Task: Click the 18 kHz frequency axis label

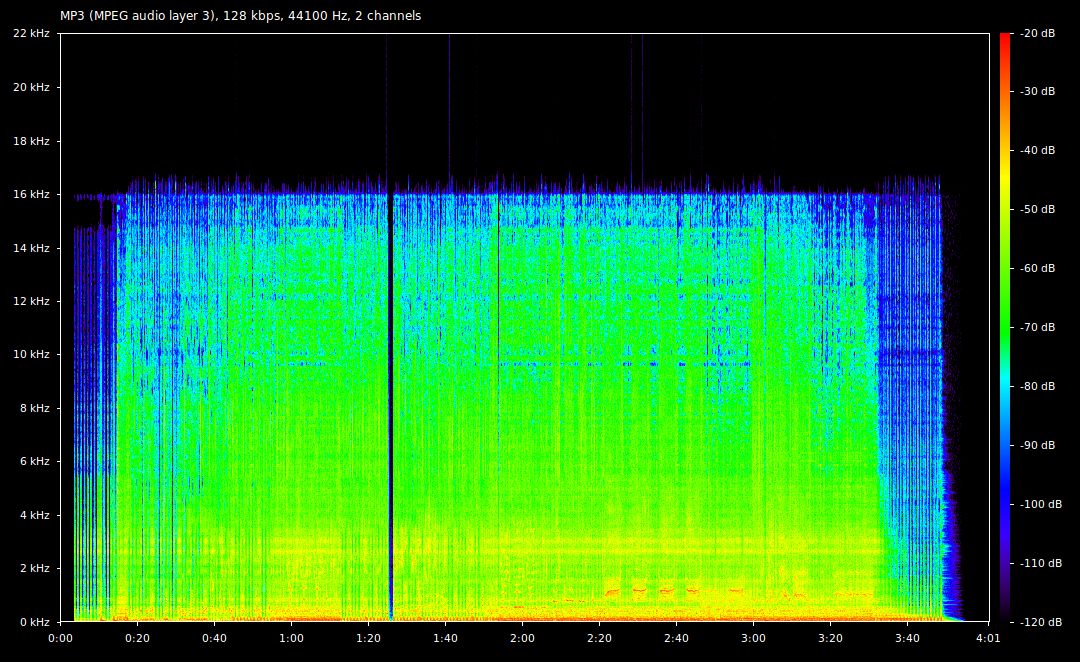Action: point(32,141)
